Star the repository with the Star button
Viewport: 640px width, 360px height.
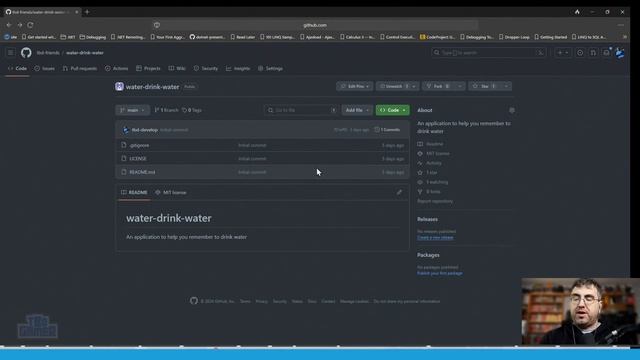(484, 86)
